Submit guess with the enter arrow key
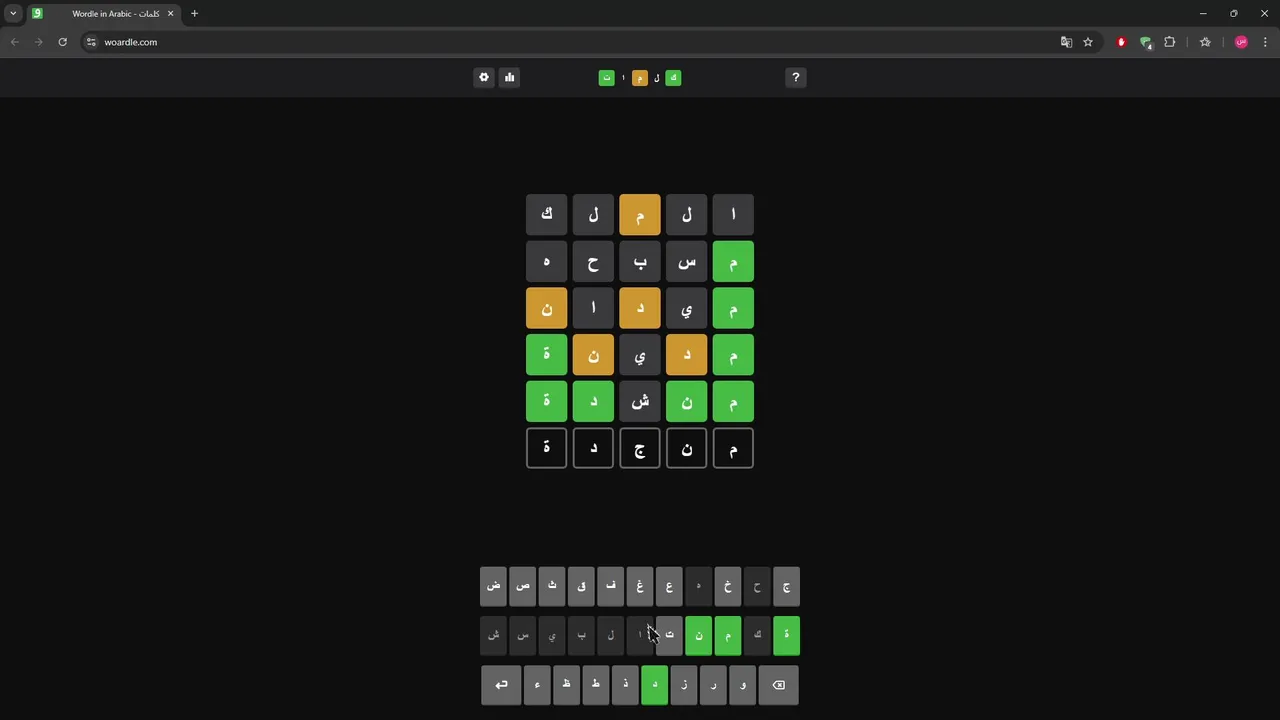1280x720 pixels. (x=501, y=685)
